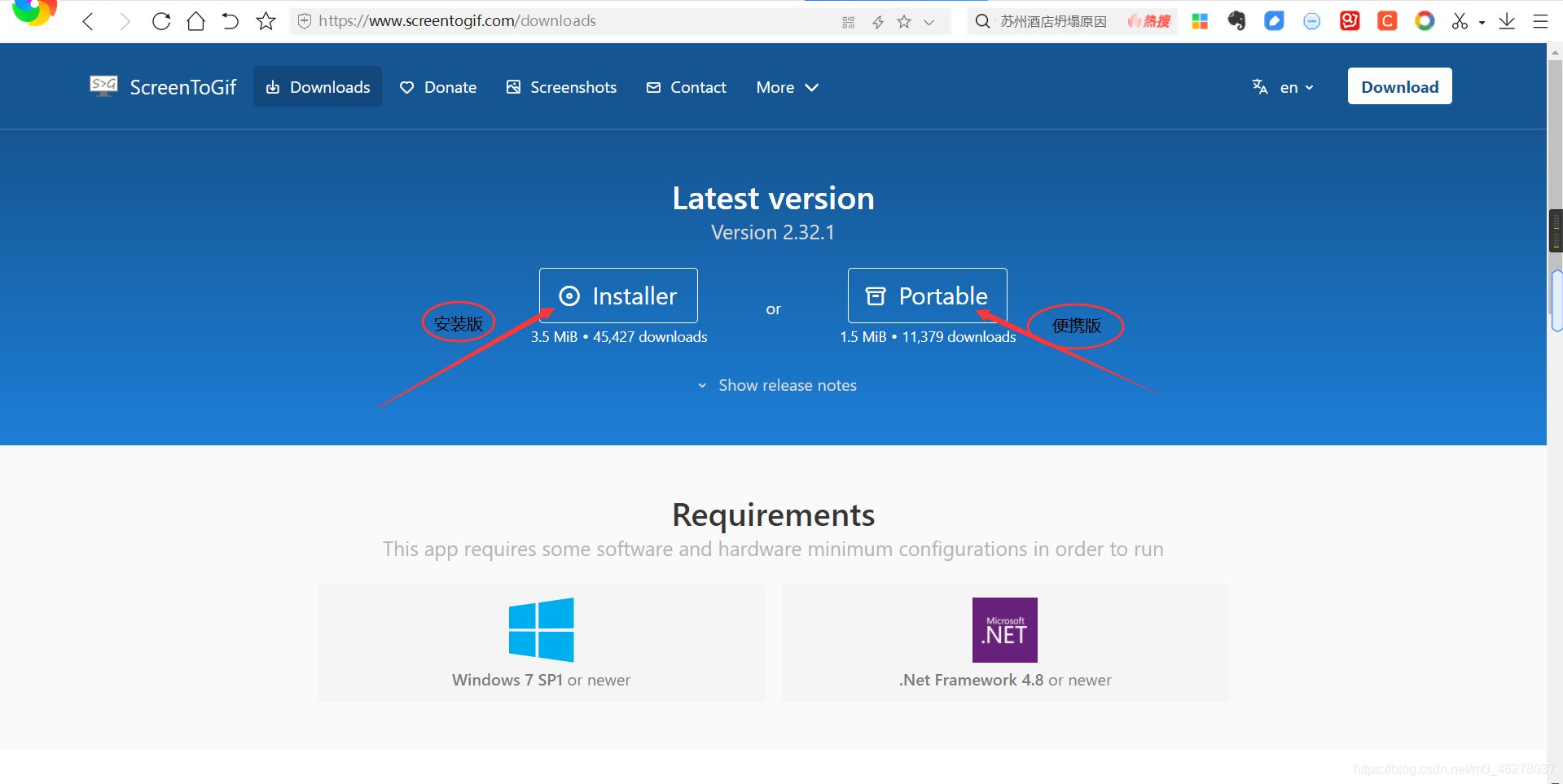The image size is (1563, 784).
Task: Click the Requirements heading
Action: click(x=773, y=515)
